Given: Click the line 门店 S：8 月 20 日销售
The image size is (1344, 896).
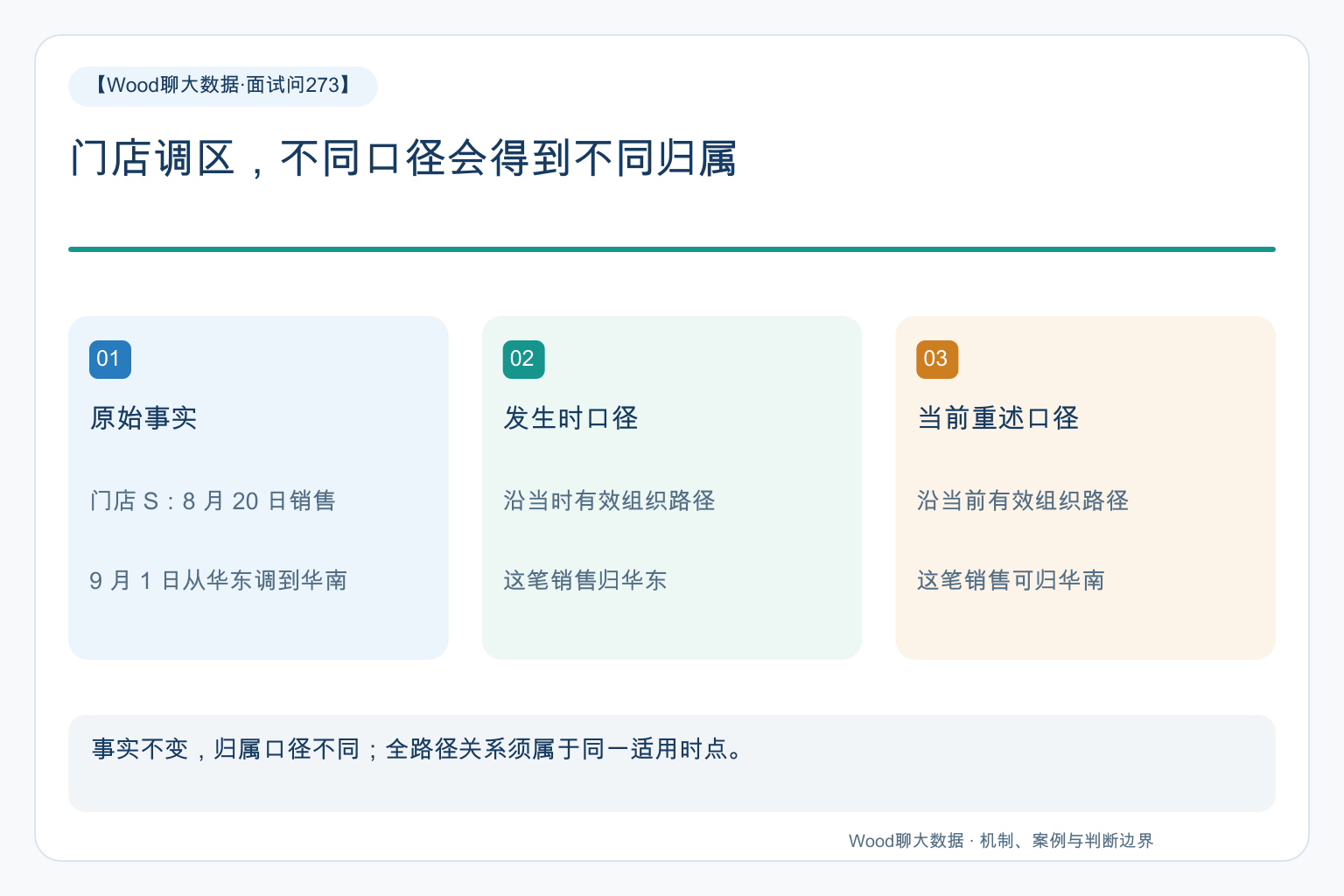Looking at the screenshot, I should point(213,501).
